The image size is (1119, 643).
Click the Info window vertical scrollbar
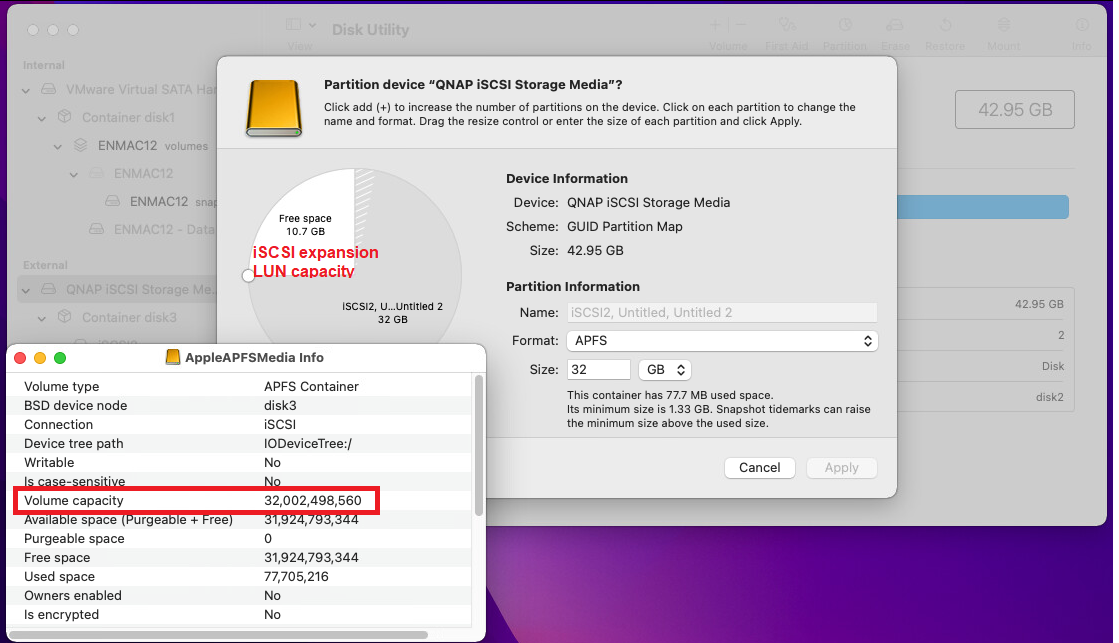(479, 445)
